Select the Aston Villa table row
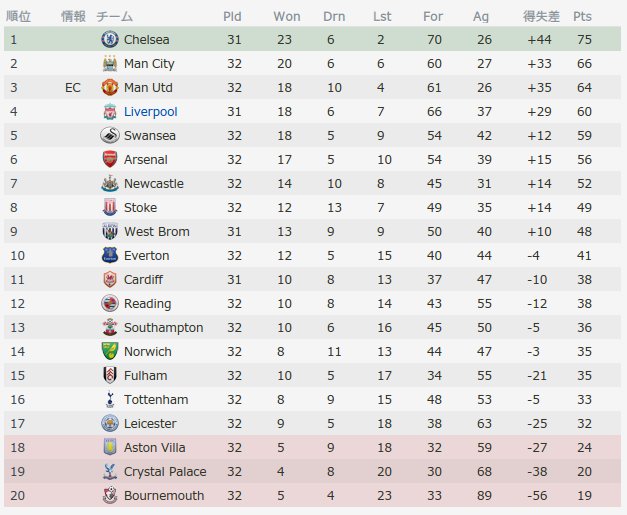Viewport: 627px width, 515px height. pyautogui.click(x=312, y=447)
